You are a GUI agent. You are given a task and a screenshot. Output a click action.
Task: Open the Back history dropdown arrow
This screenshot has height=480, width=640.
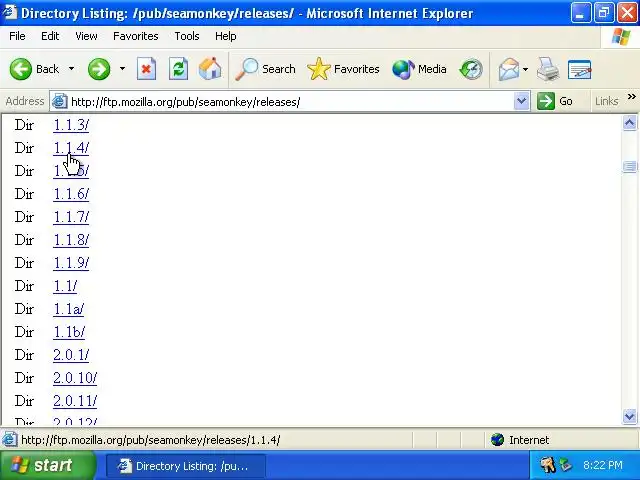coord(71,69)
